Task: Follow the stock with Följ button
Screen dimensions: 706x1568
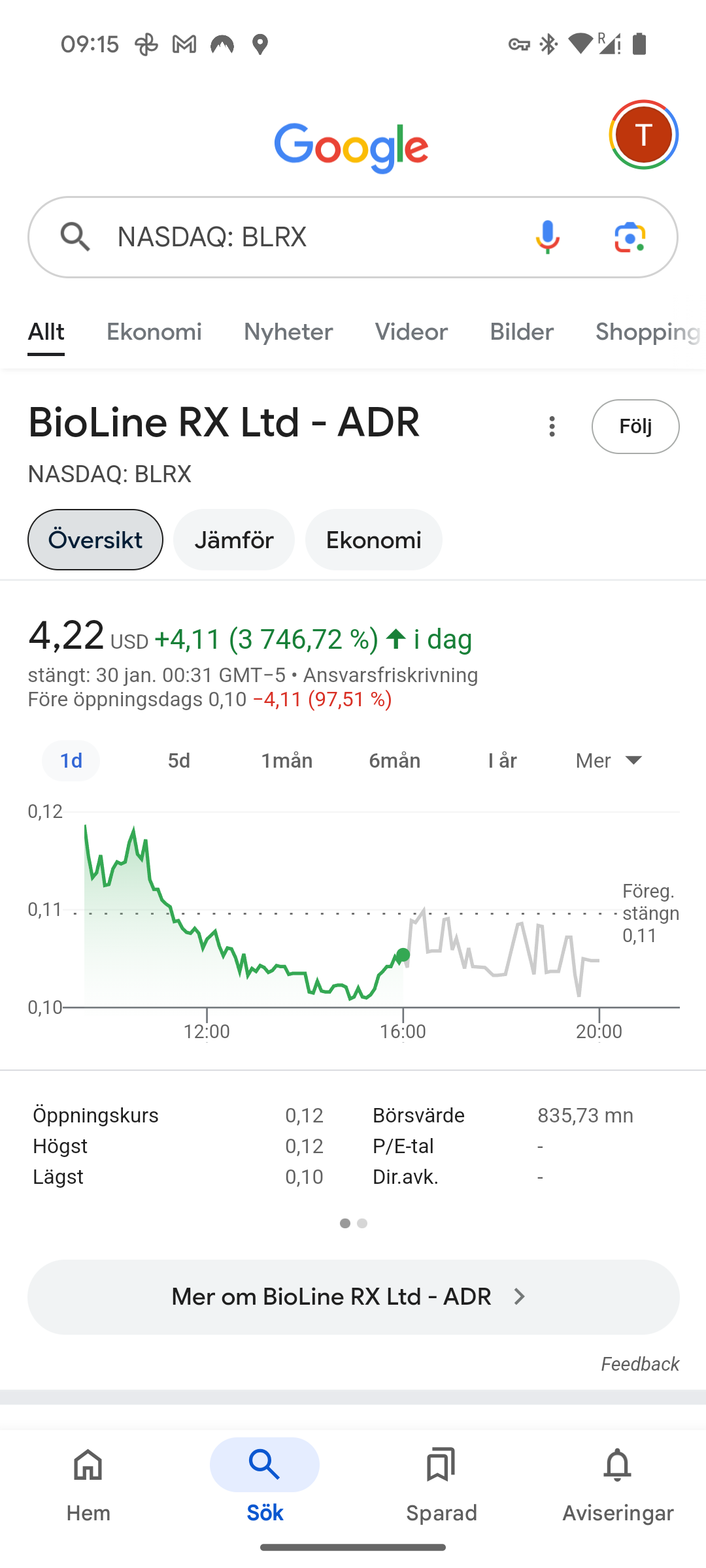Action: [x=635, y=427]
